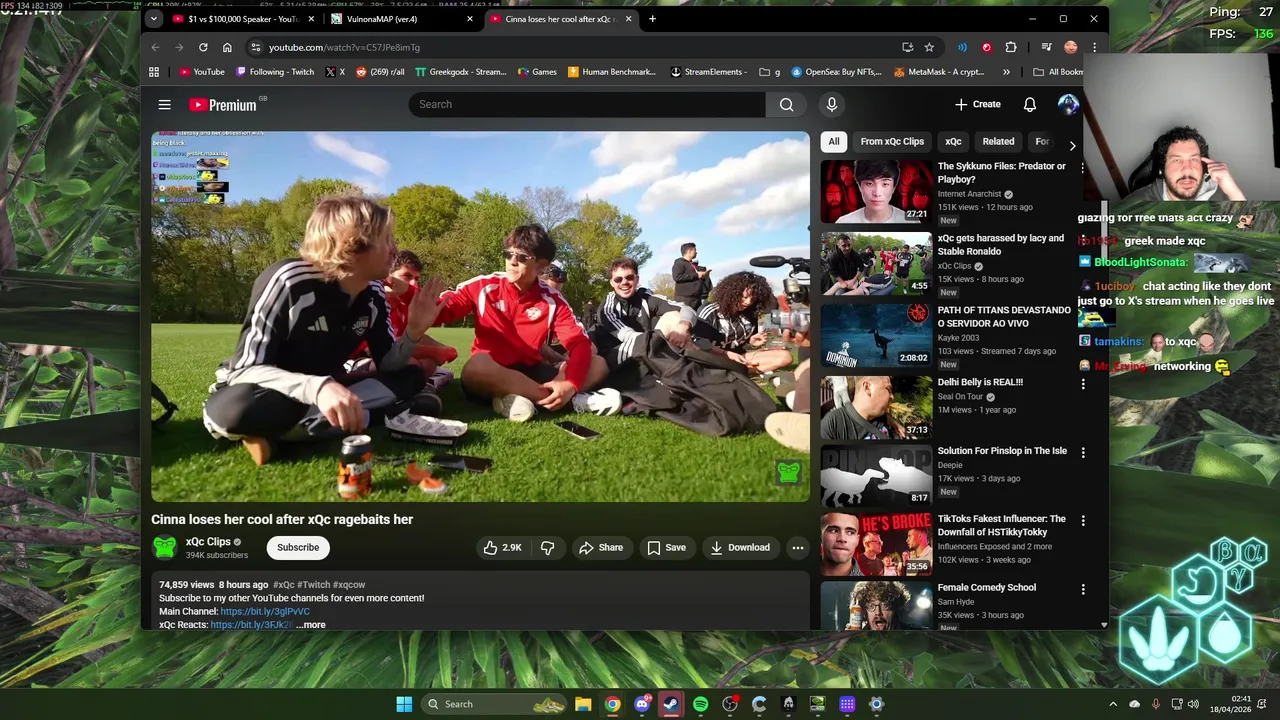Viewport: 1280px width, 720px height.
Task: Open the Create menu
Action: [977, 104]
